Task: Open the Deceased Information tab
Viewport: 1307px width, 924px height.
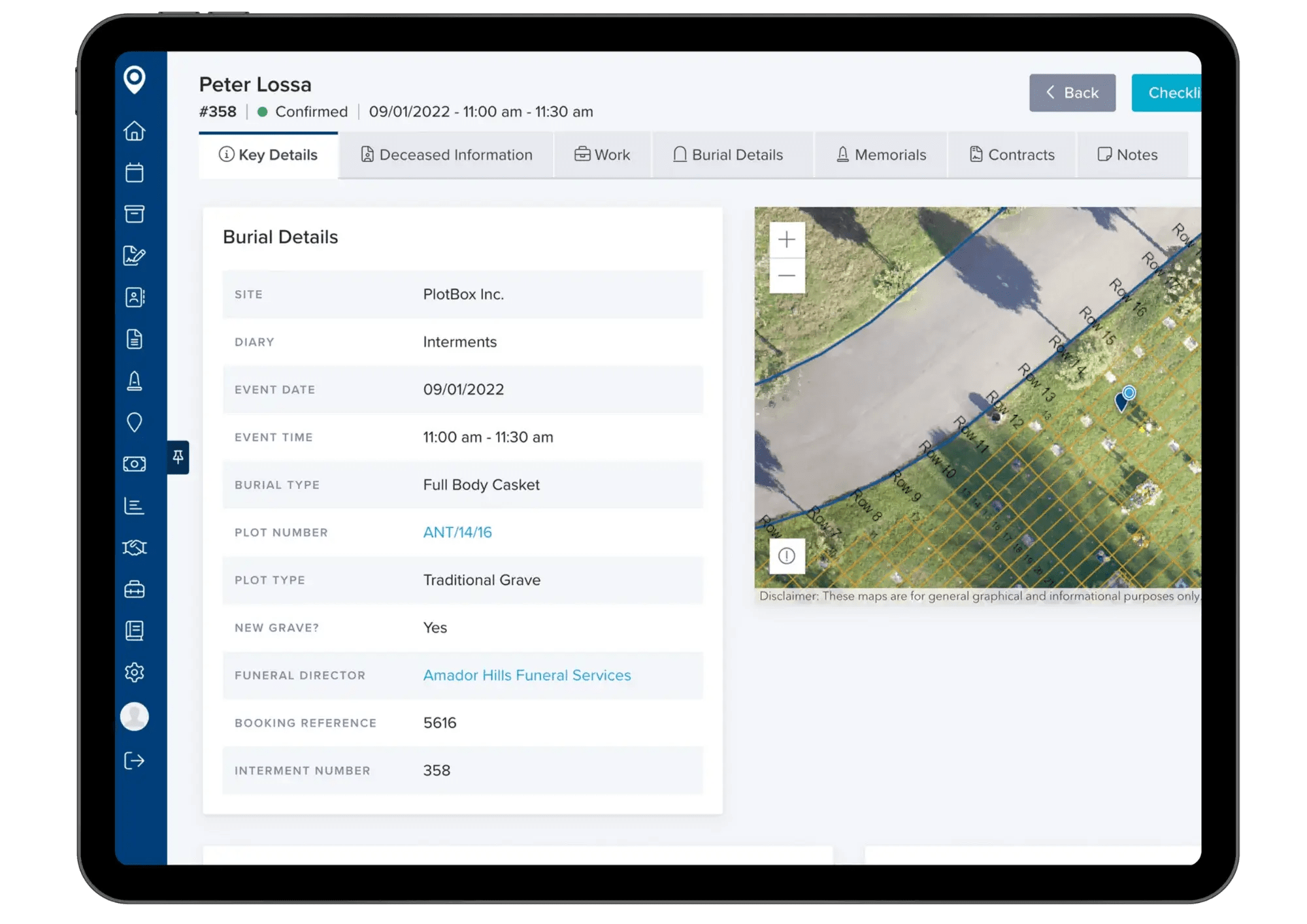Action: pos(446,154)
